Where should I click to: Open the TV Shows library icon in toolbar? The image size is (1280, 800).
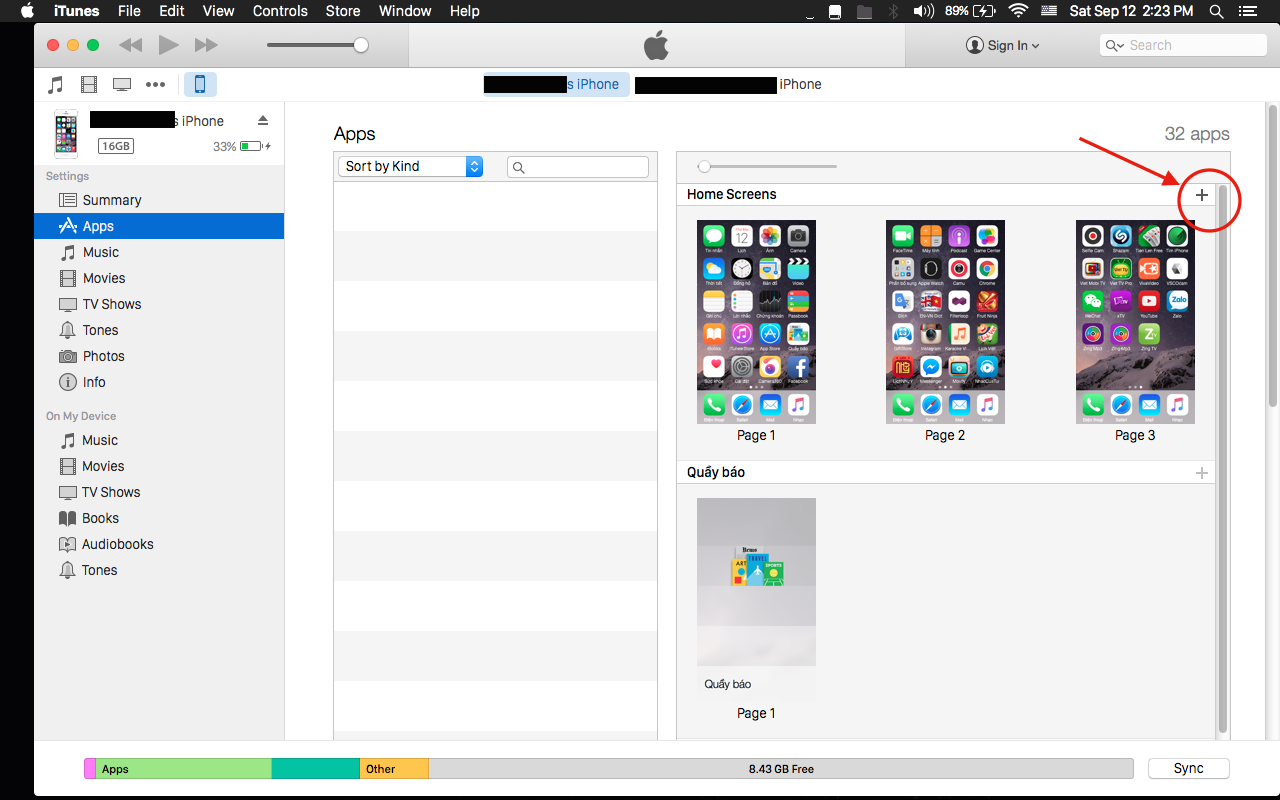pyautogui.click(x=122, y=85)
